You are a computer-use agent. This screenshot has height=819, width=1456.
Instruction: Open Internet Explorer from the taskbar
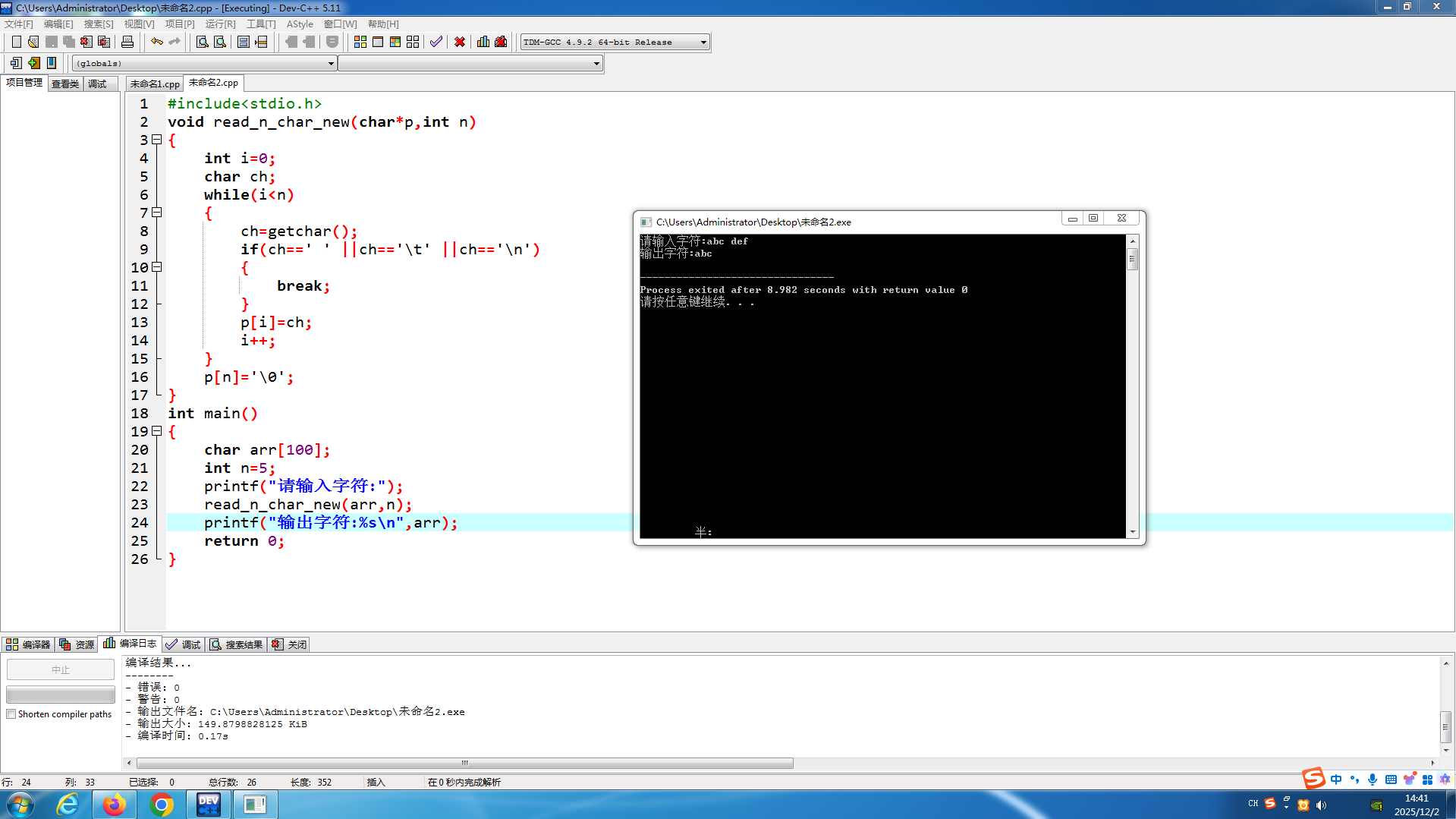68,805
